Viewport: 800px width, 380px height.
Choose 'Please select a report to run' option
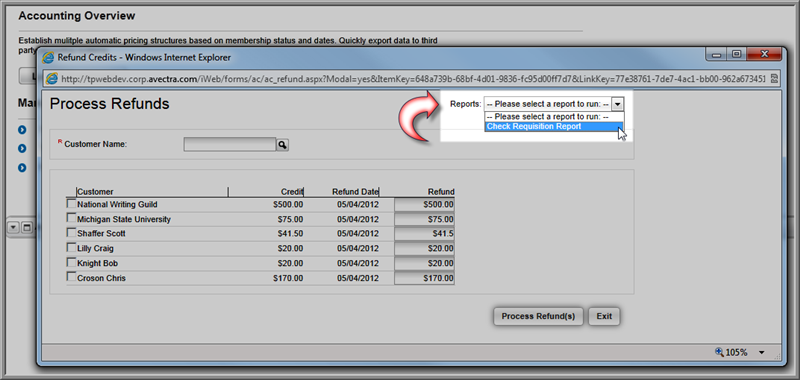[x=554, y=117]
